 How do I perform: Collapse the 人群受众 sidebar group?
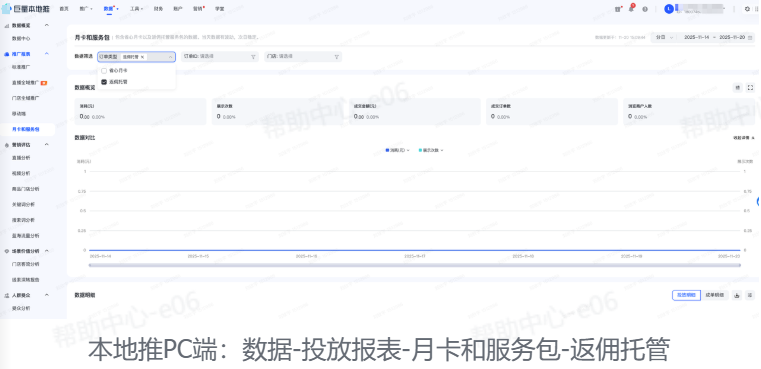click(x=47, y=295)
